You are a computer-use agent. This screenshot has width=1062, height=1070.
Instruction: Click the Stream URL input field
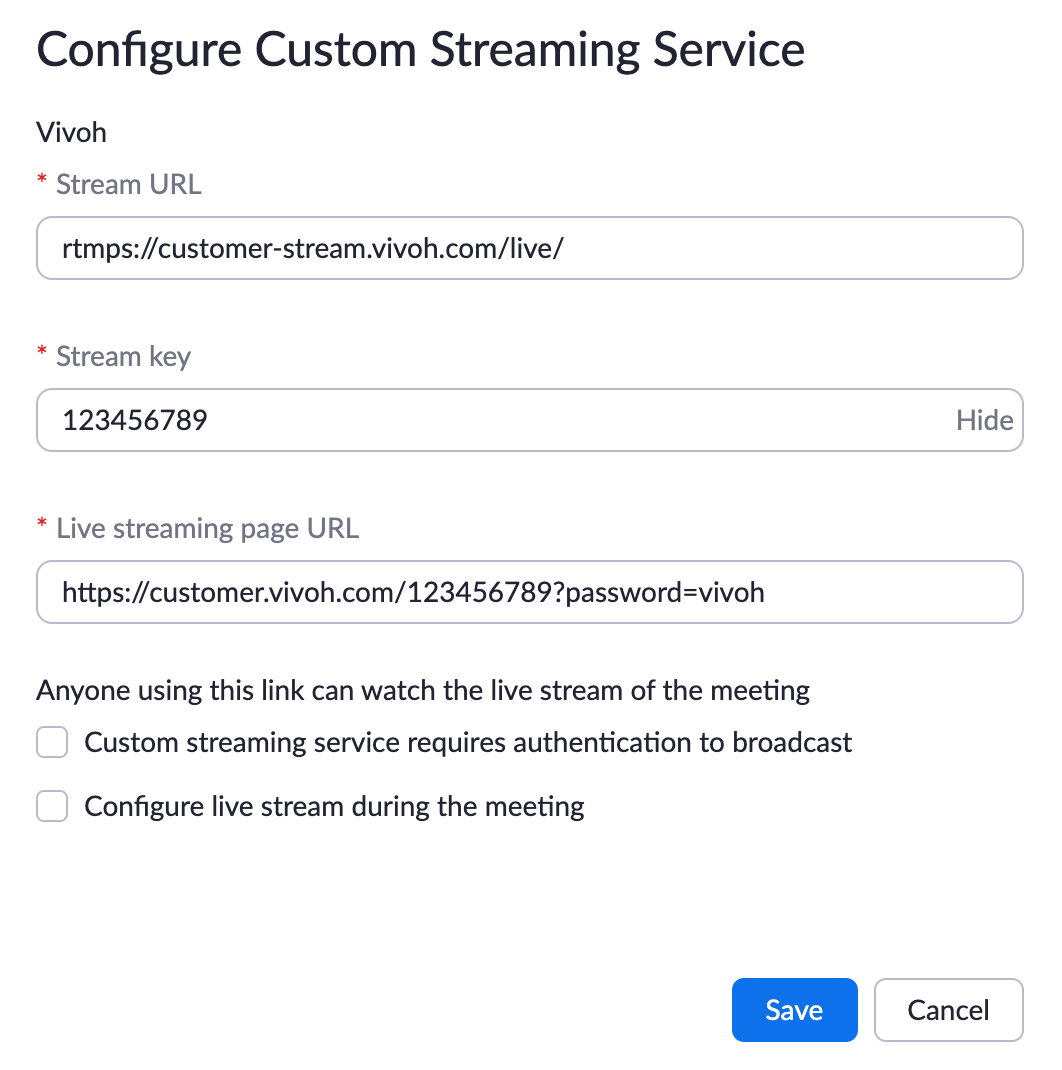tap(528, 248)
